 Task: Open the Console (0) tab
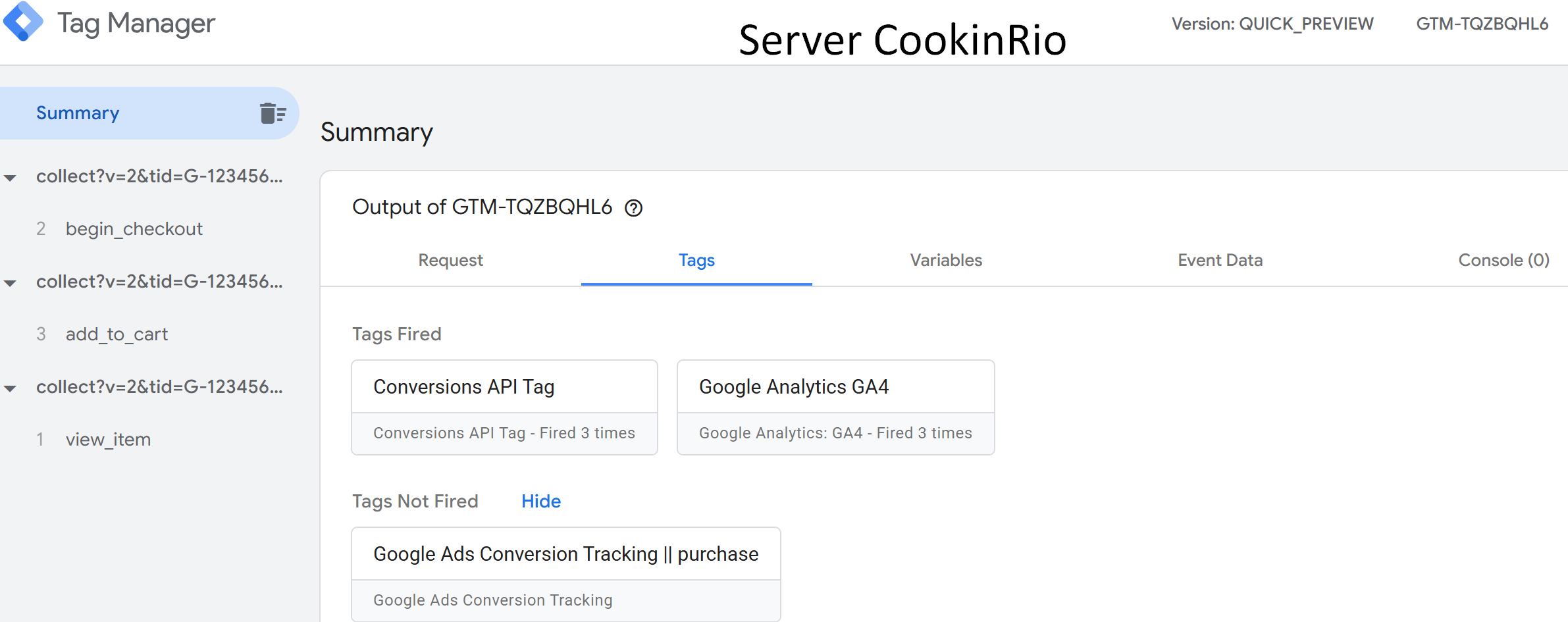[x=1503, y=261]
